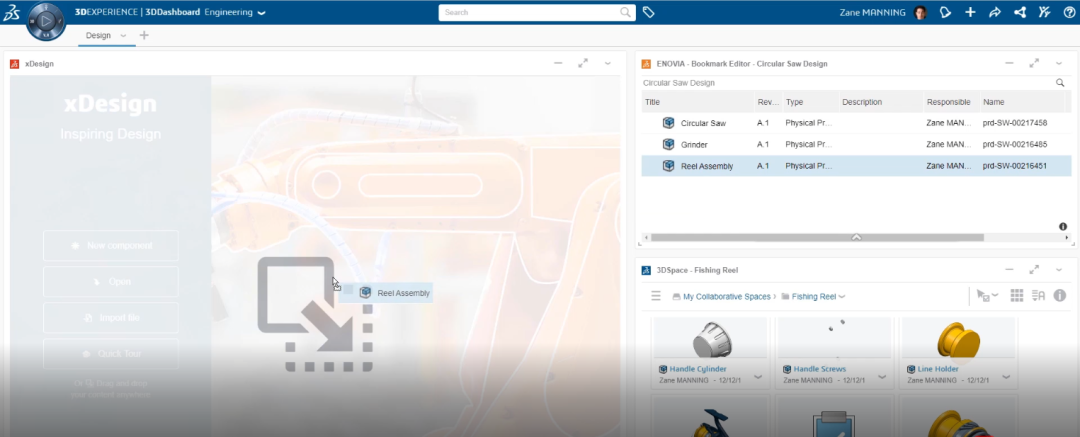Open the collaboration tools icon
This screenshot has width=1080, height=437.
(x=1044, y=12)
